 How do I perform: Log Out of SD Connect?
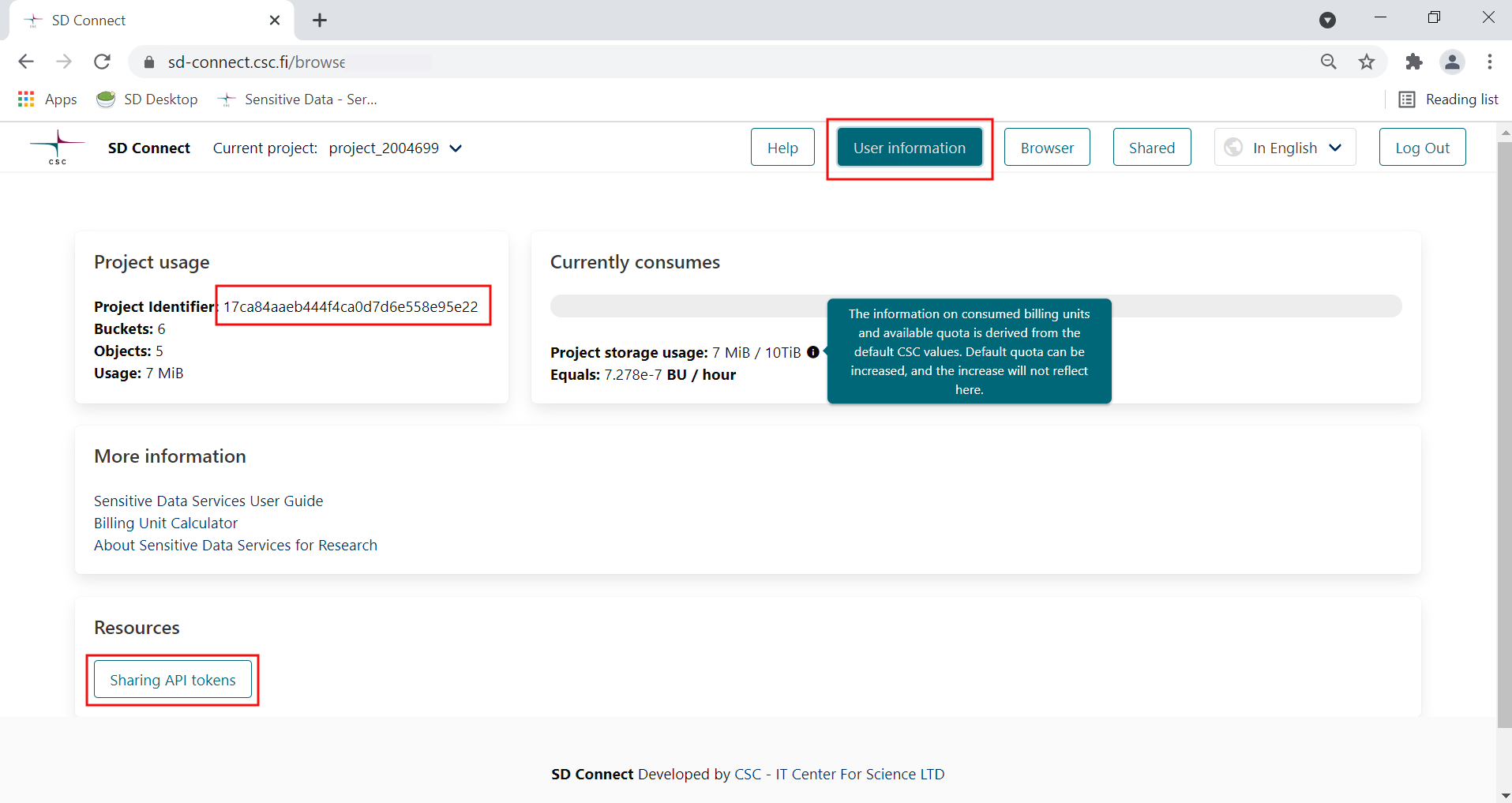[x=1422, y=148]
